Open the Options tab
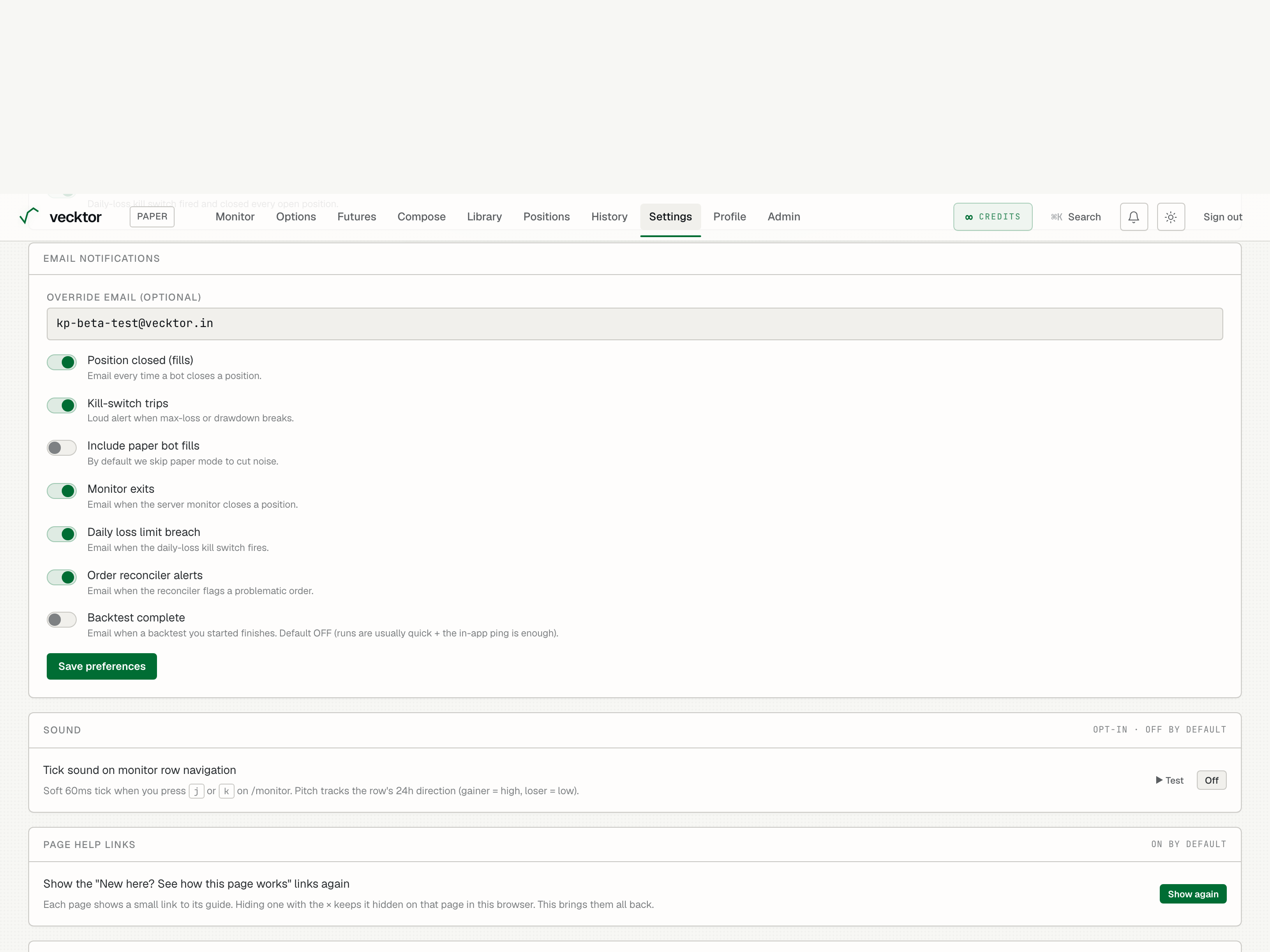 click(296, 217)
